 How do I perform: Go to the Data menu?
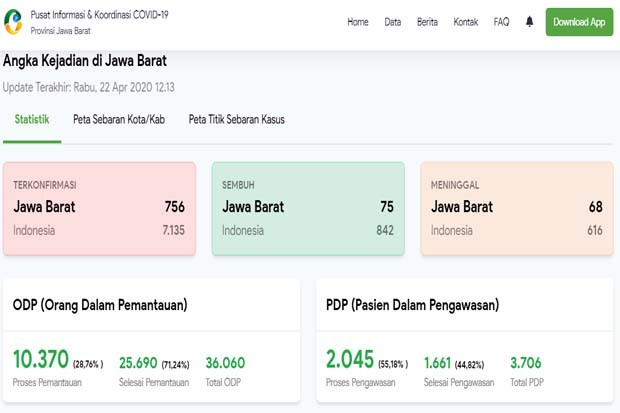pos(393,22)
